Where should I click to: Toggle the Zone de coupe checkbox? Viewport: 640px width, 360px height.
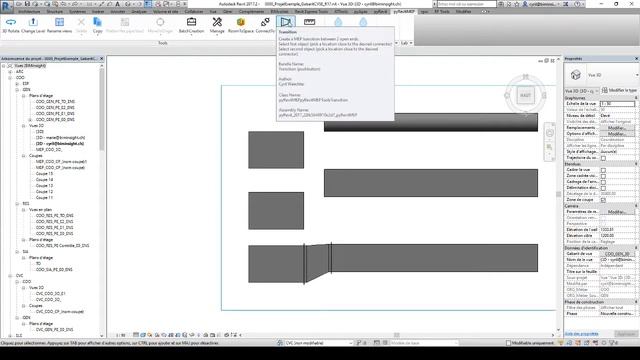click(603, 200)
